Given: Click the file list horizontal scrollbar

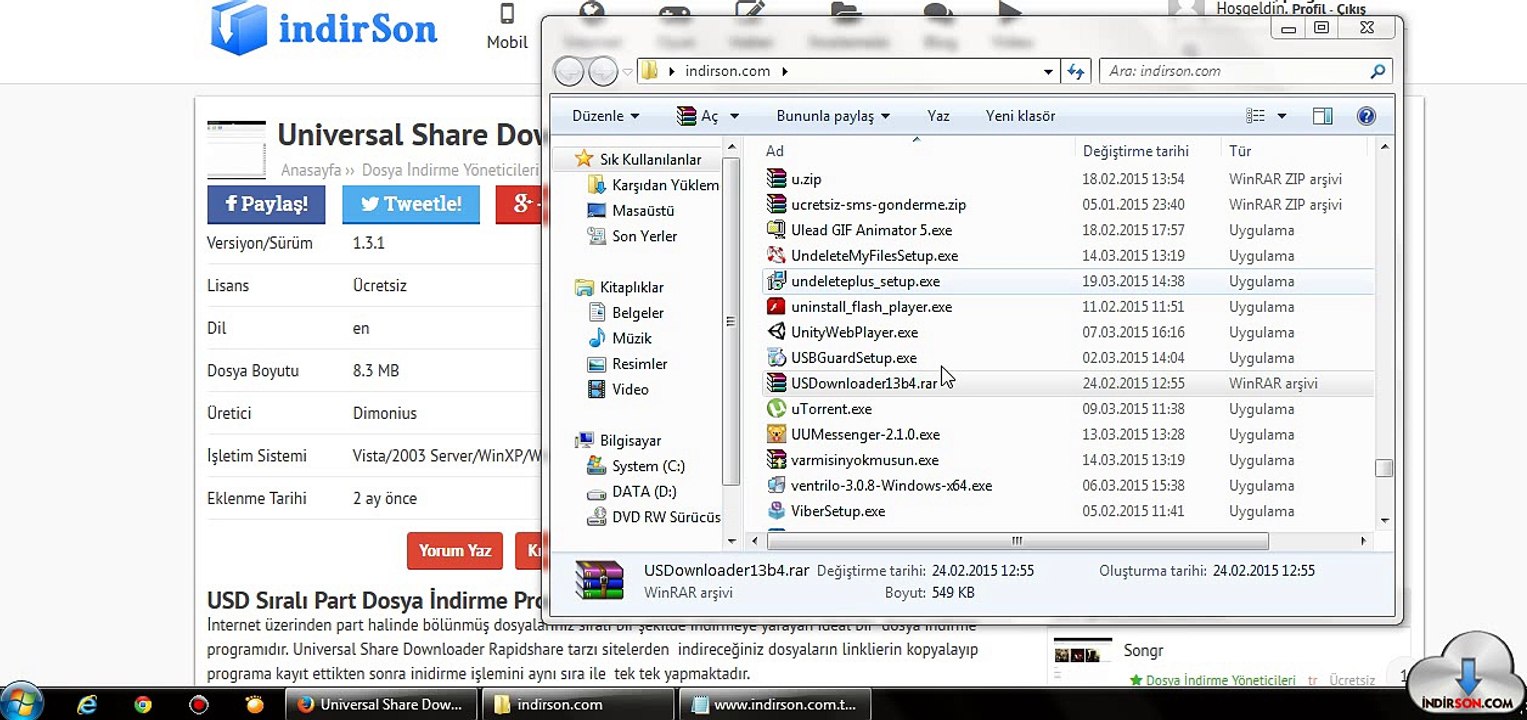Looking at the screenshot, I should (1017, 541).
